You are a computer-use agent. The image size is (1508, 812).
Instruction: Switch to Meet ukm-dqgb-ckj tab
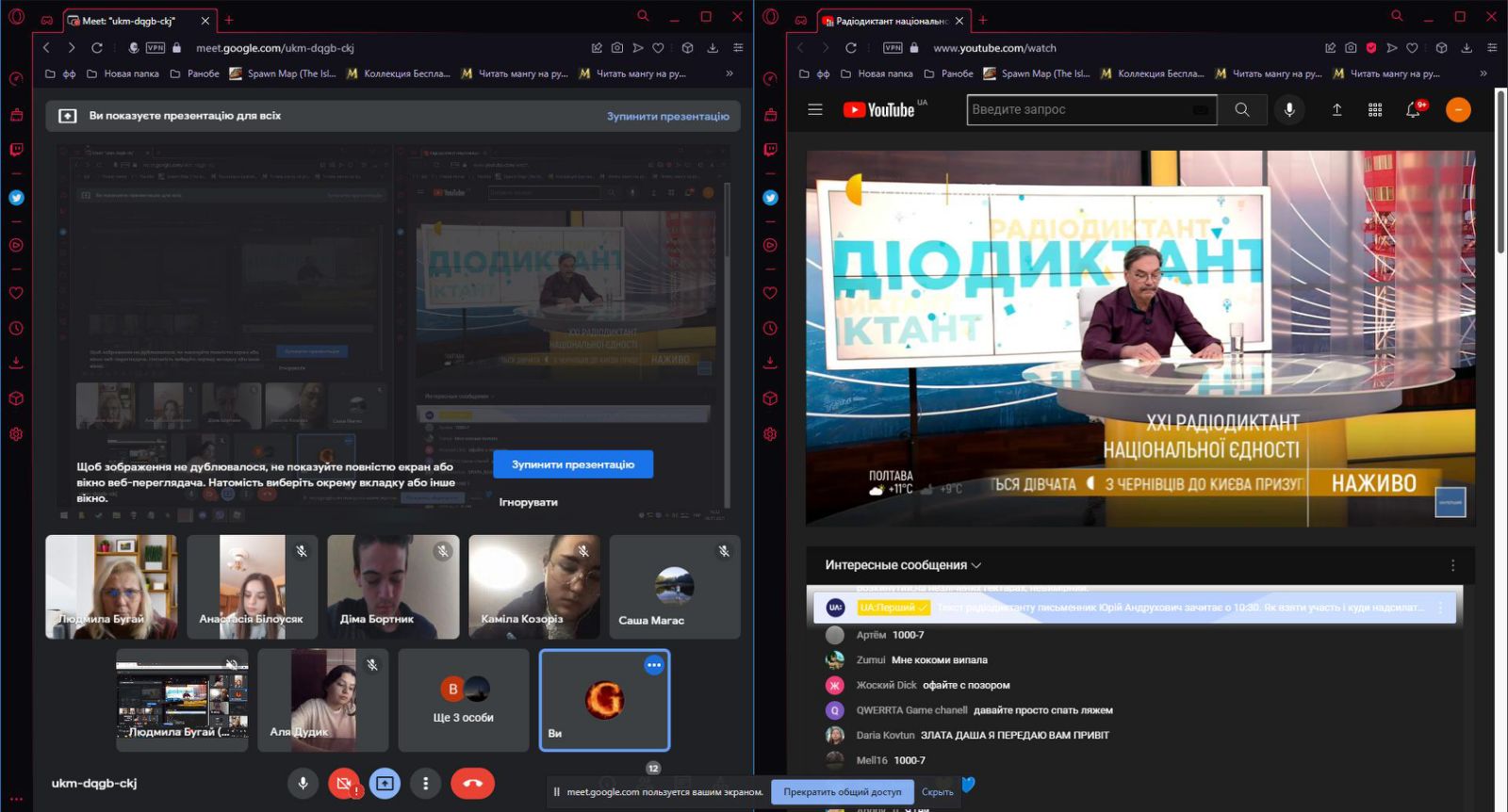(x=139, y=20)
